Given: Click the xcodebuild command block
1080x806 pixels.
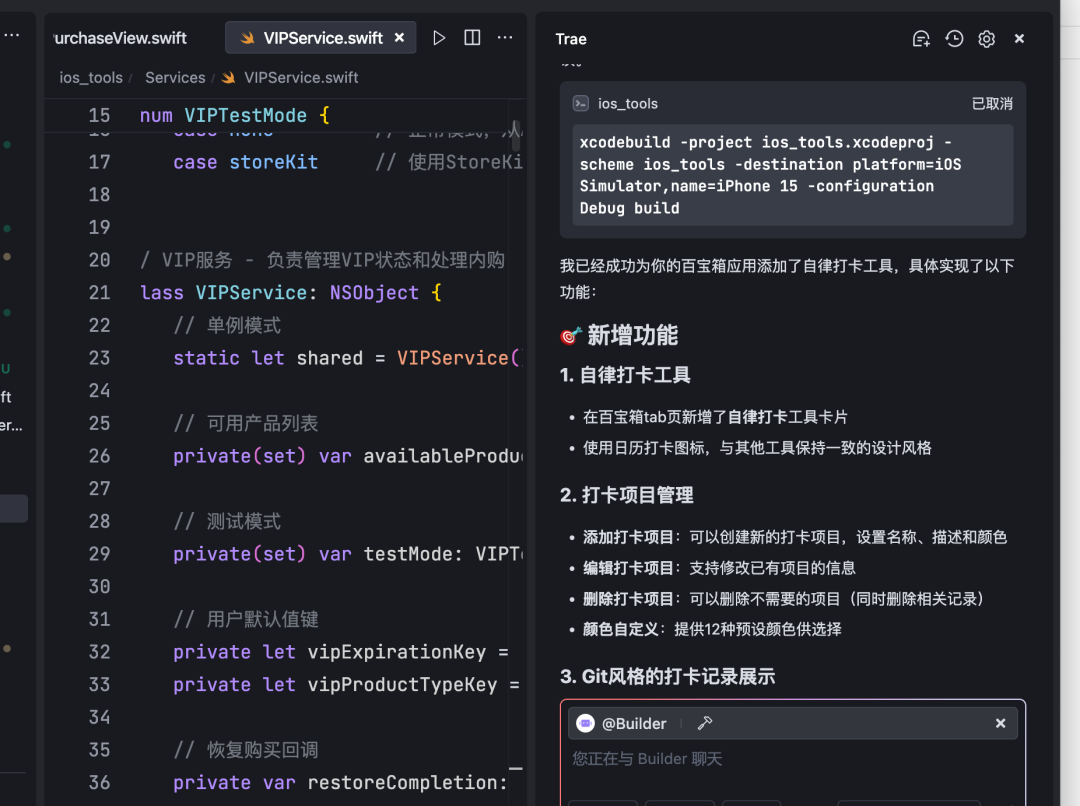Looking at the screenshot, I should (x=793, y=175).
